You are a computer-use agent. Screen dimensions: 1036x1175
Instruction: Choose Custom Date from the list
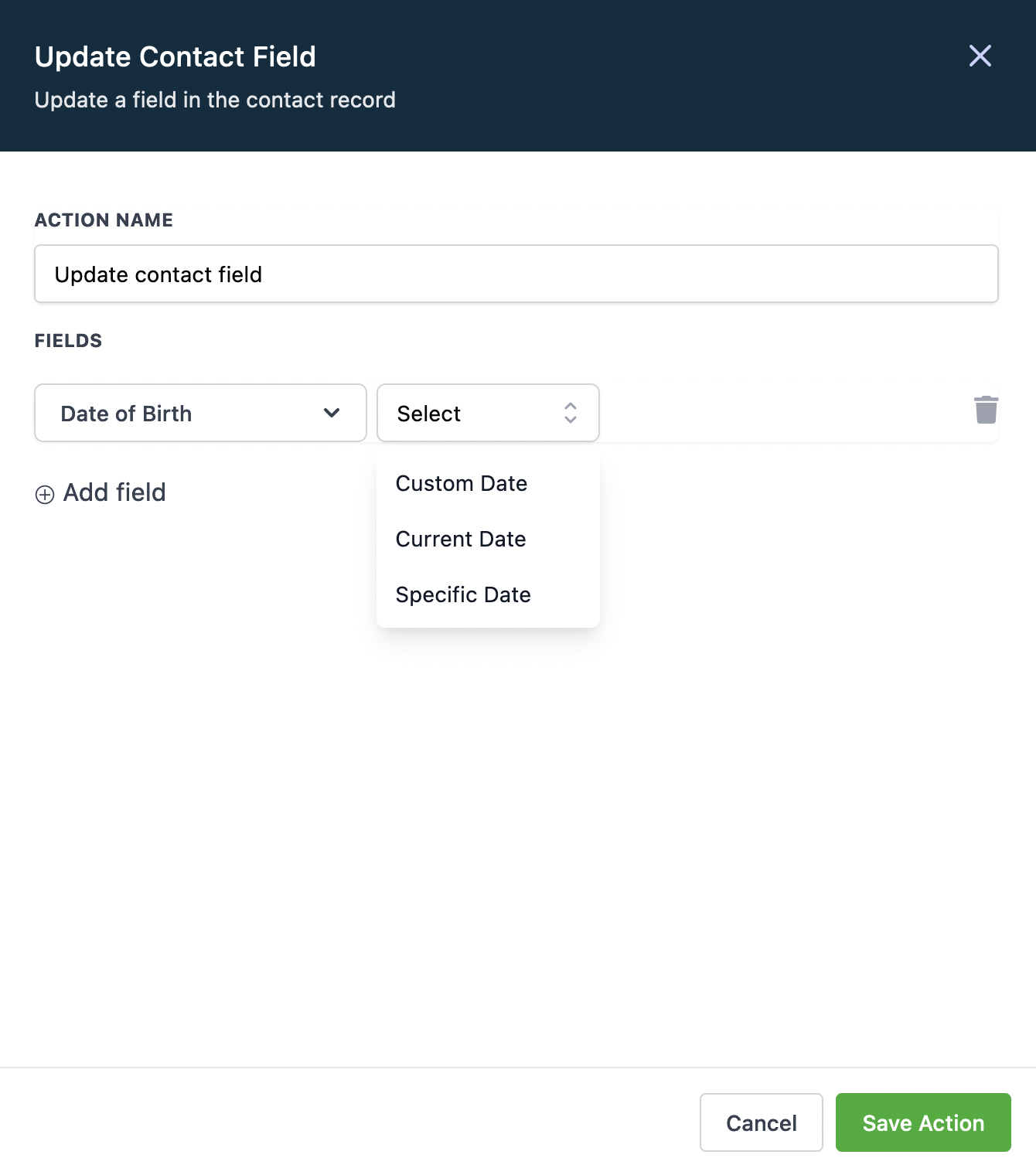[x=462, y=484]
